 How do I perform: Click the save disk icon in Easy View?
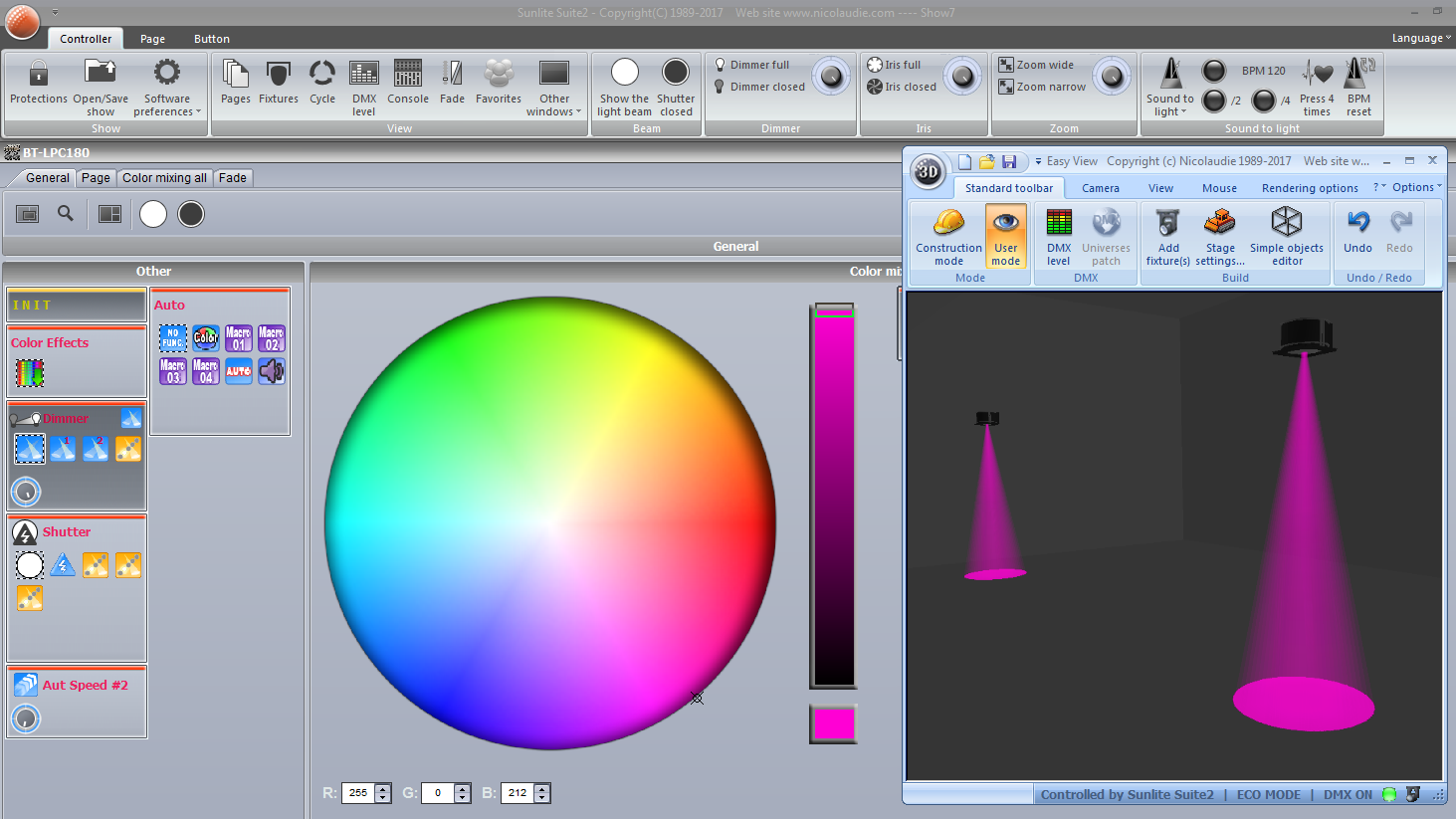[1009, 161]
